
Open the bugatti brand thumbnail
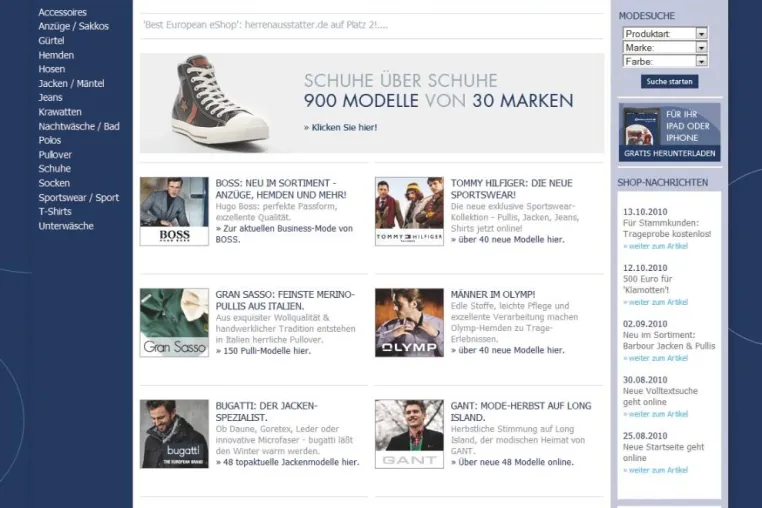174,434
